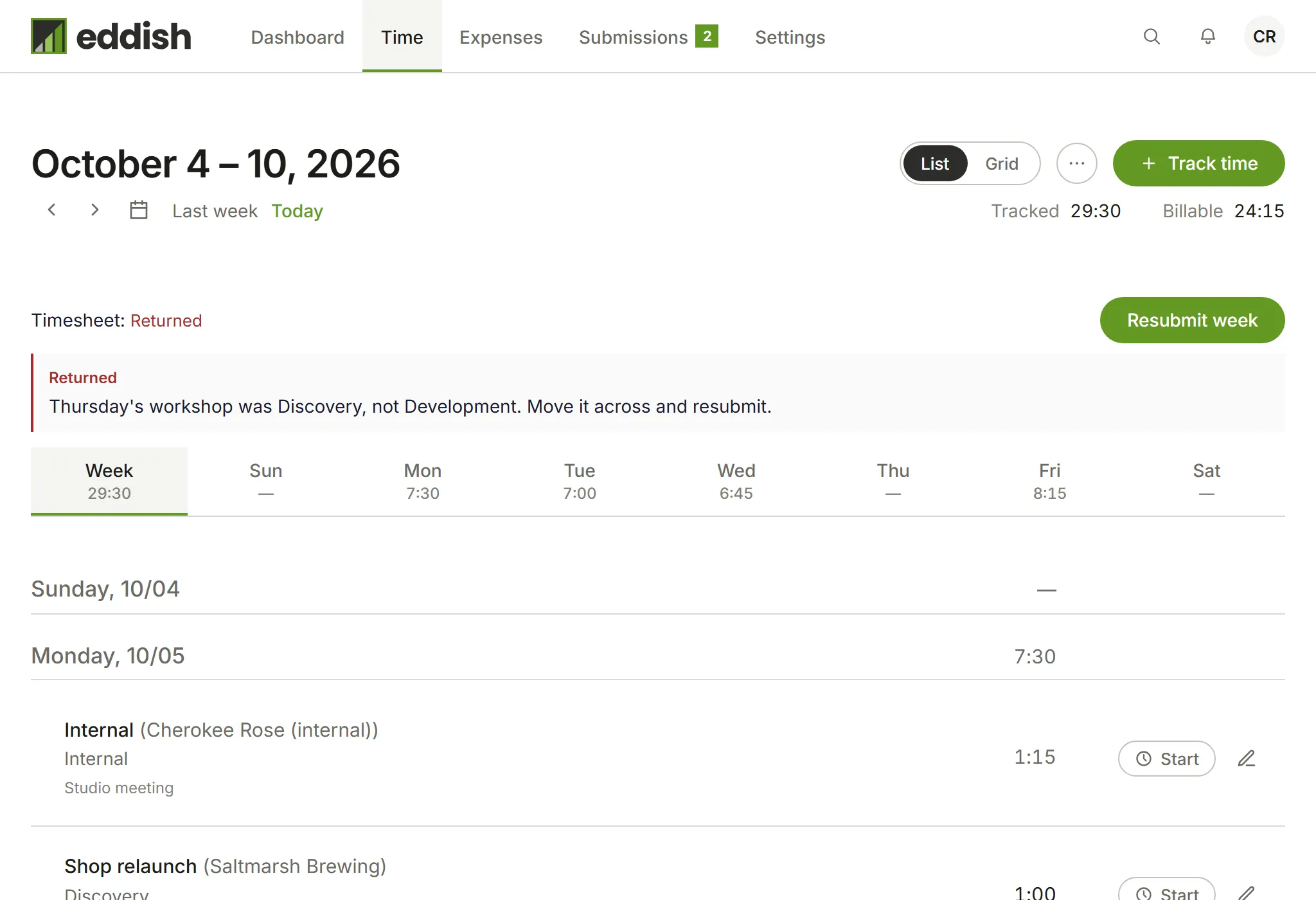Select the Week summary tab
This screenshot has height=900, width=1316.
click(x=109, y=481)
